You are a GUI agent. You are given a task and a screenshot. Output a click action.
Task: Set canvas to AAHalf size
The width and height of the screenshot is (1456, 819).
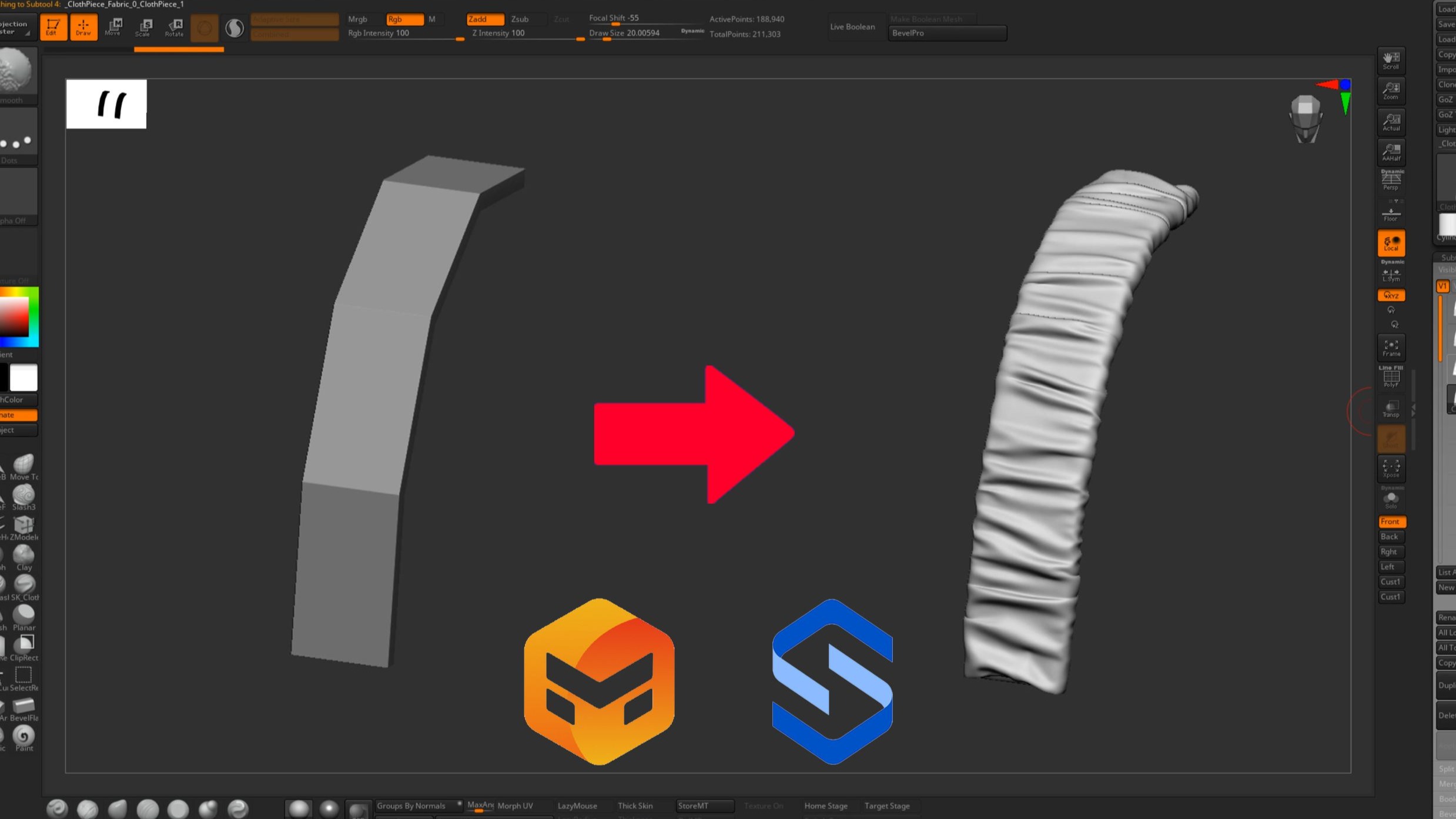[1391, 152]
